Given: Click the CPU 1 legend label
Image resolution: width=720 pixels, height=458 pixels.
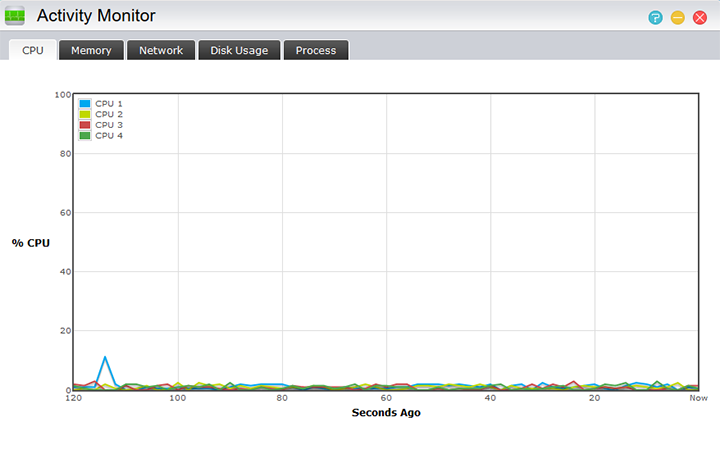Looking at the screenshot, I should pos(109,103).
